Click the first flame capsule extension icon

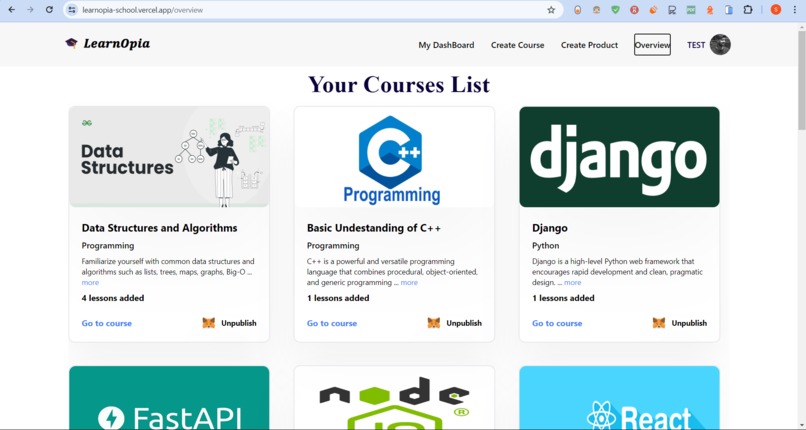(578, 10)
